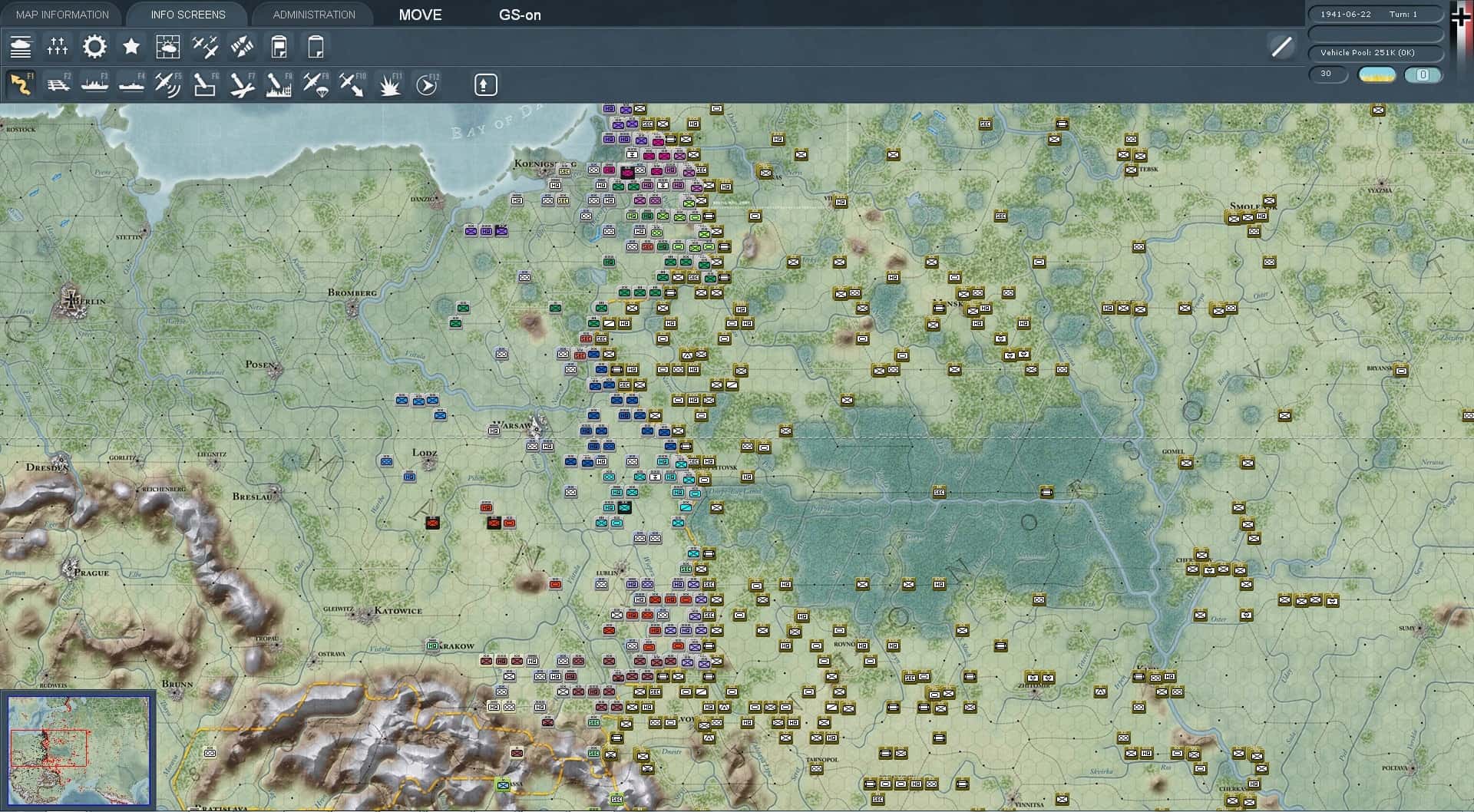Select the F11 ground bombing attack icon
This screenshot has height=812, width=1474.
click(390, 84)
